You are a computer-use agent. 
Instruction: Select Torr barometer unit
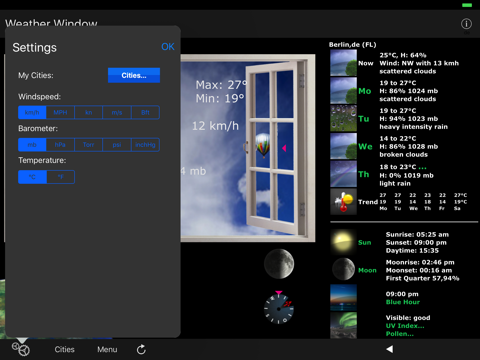89,145
